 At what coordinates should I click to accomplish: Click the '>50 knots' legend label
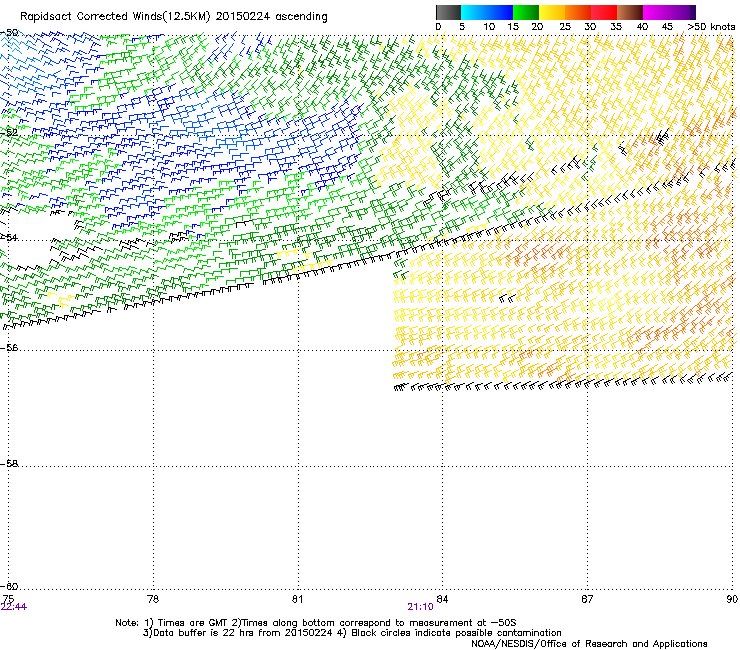(711, 27)
